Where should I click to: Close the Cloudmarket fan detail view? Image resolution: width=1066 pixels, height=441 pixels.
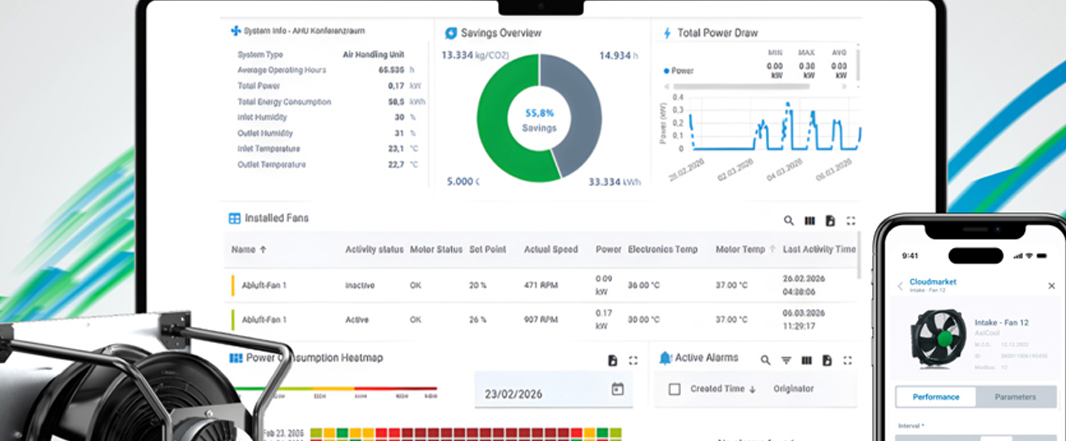pos(1051,286)
